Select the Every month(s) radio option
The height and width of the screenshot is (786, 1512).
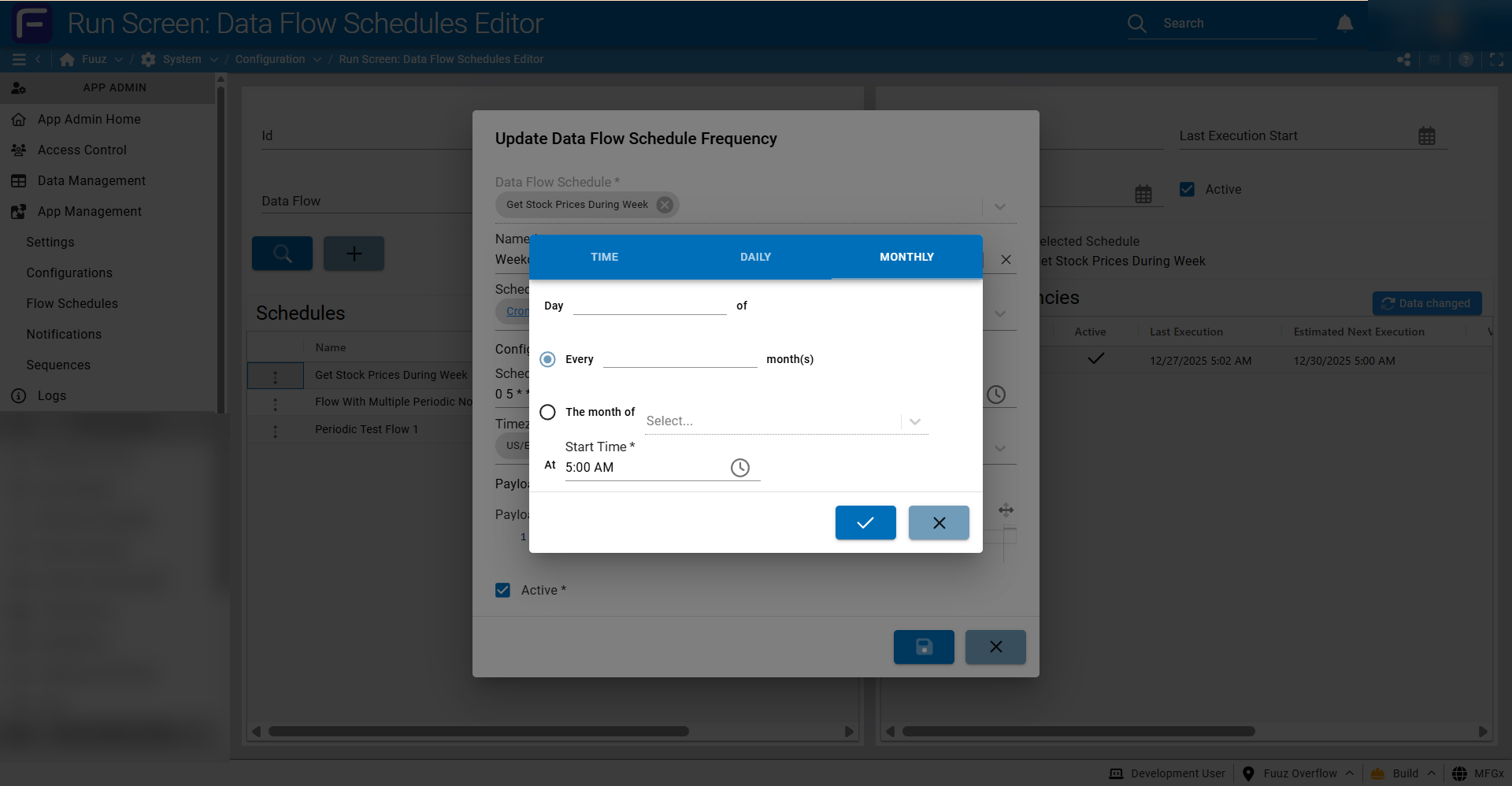tap(547, 359)
